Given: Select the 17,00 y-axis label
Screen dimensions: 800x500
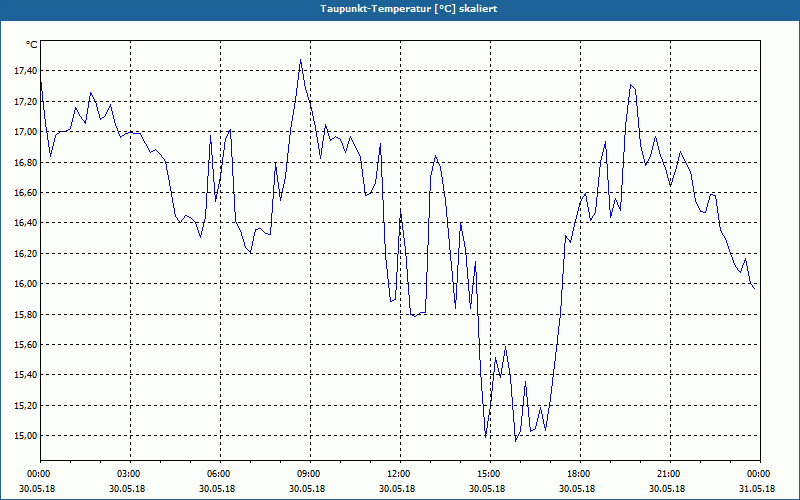Looking at the screenshot, I should tap(25, 132).
